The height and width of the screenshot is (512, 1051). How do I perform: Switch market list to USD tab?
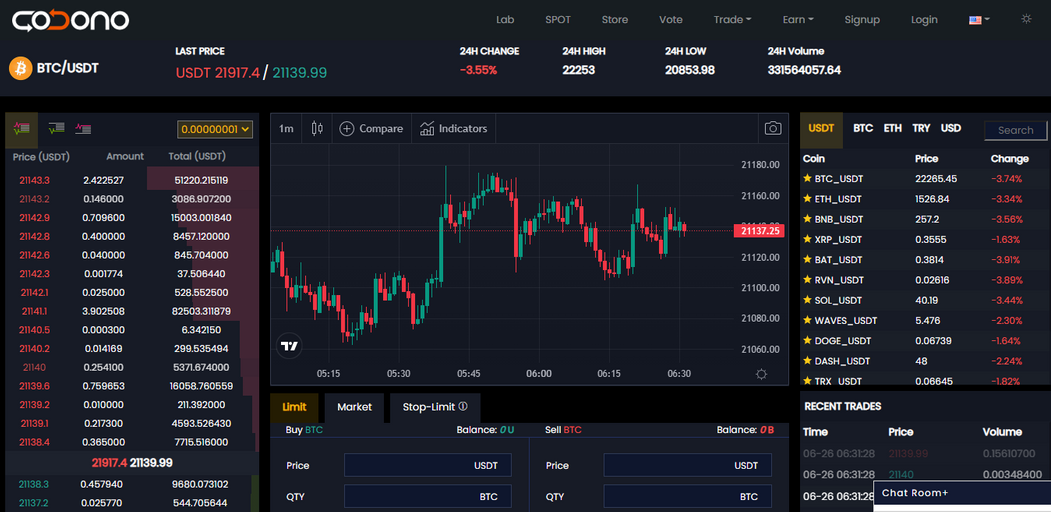950,128
